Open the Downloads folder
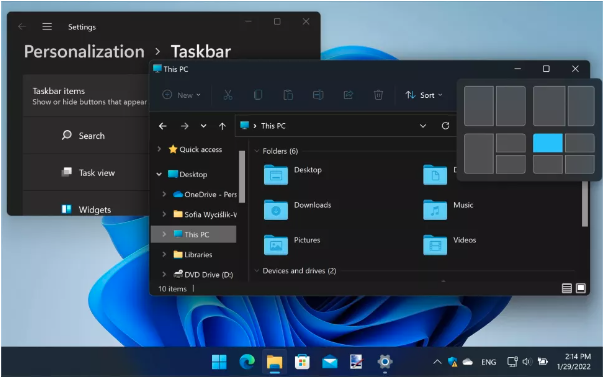 tap(276, 210)
